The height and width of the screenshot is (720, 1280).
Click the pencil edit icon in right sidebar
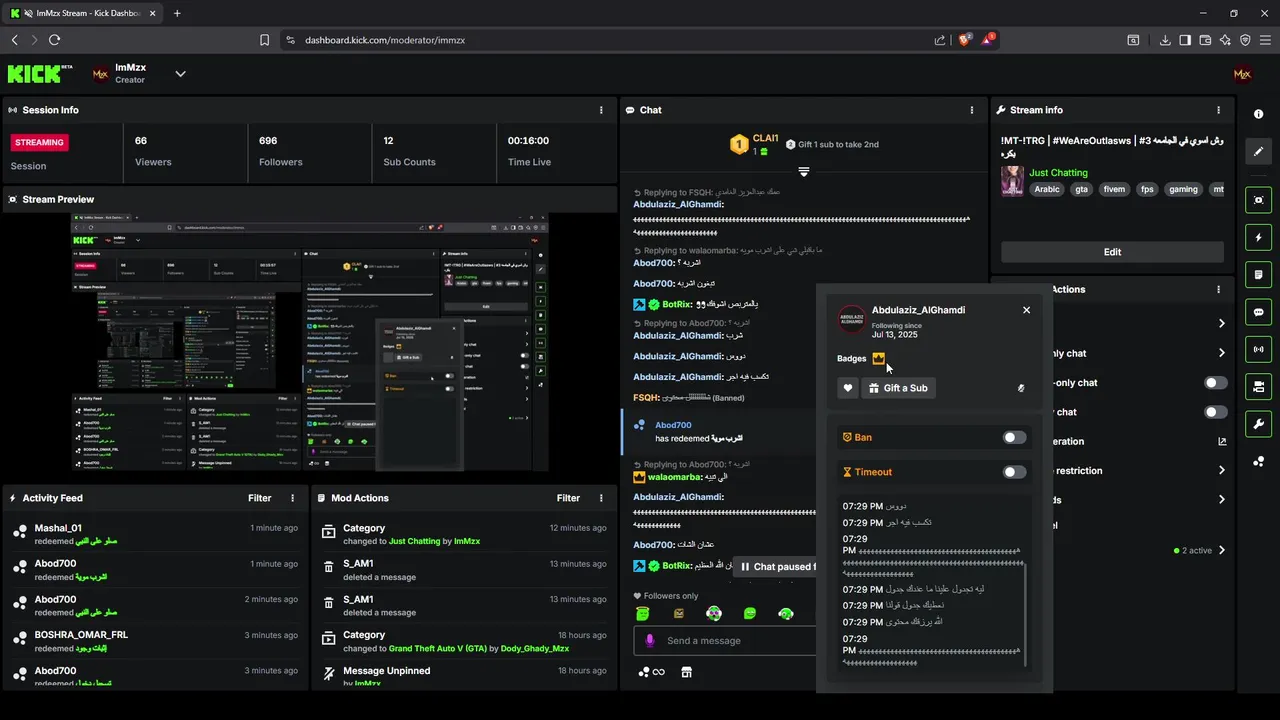(x=1258, y=152)
